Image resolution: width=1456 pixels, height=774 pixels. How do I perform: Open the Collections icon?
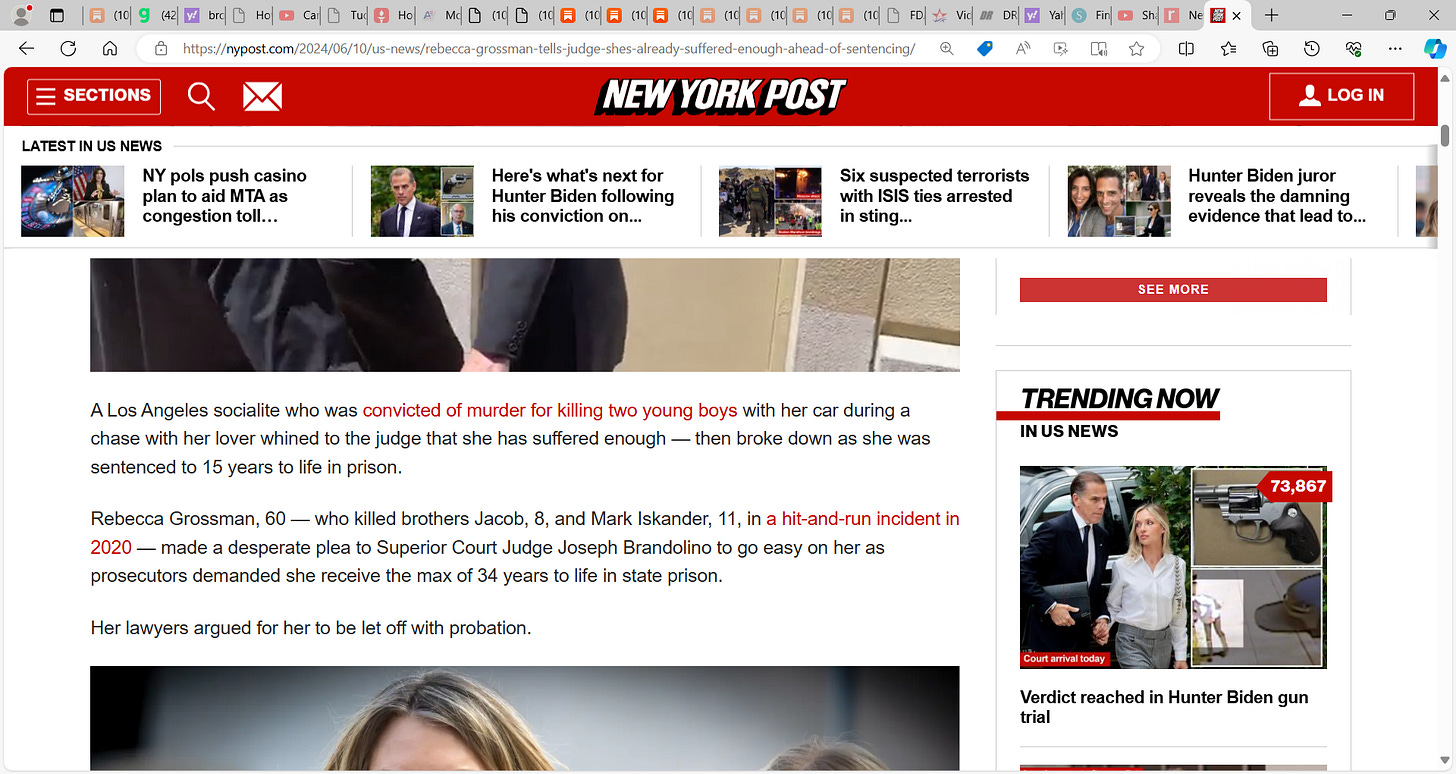pos(1270,48)
